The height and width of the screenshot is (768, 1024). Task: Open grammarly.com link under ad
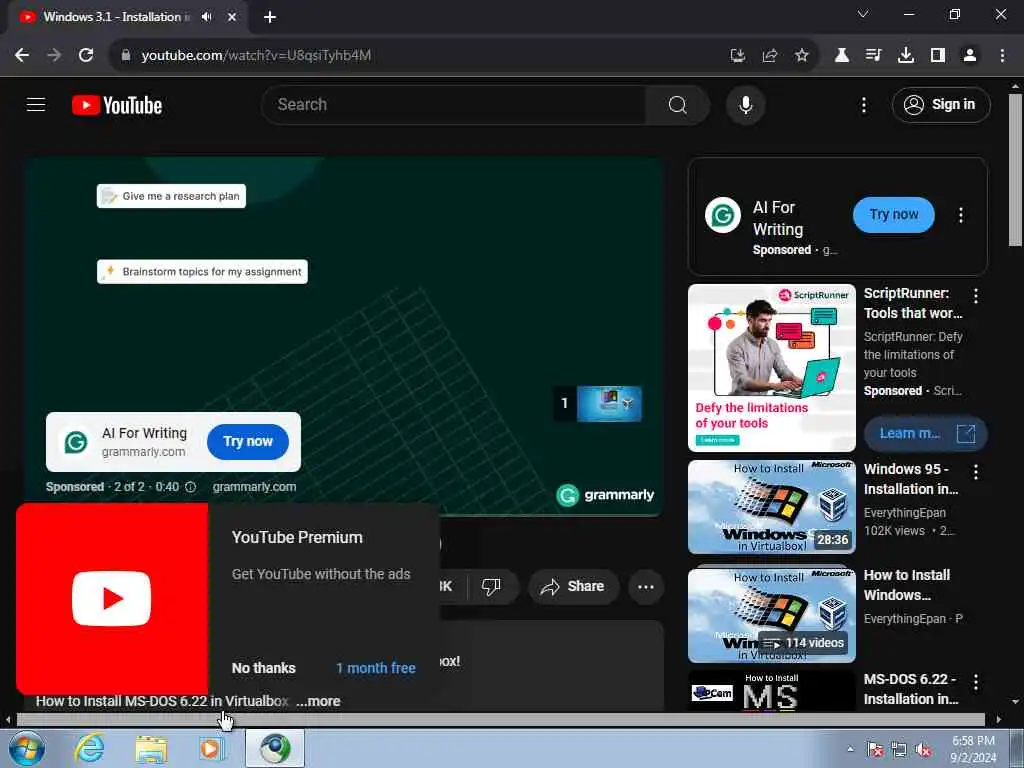pos(254,487)
